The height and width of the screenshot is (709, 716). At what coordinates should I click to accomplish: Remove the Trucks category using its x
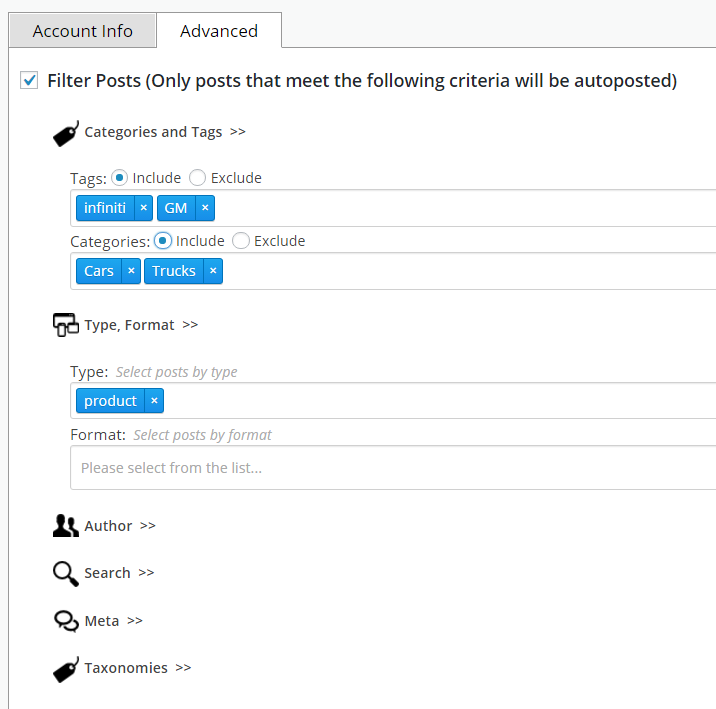(213, 271)
